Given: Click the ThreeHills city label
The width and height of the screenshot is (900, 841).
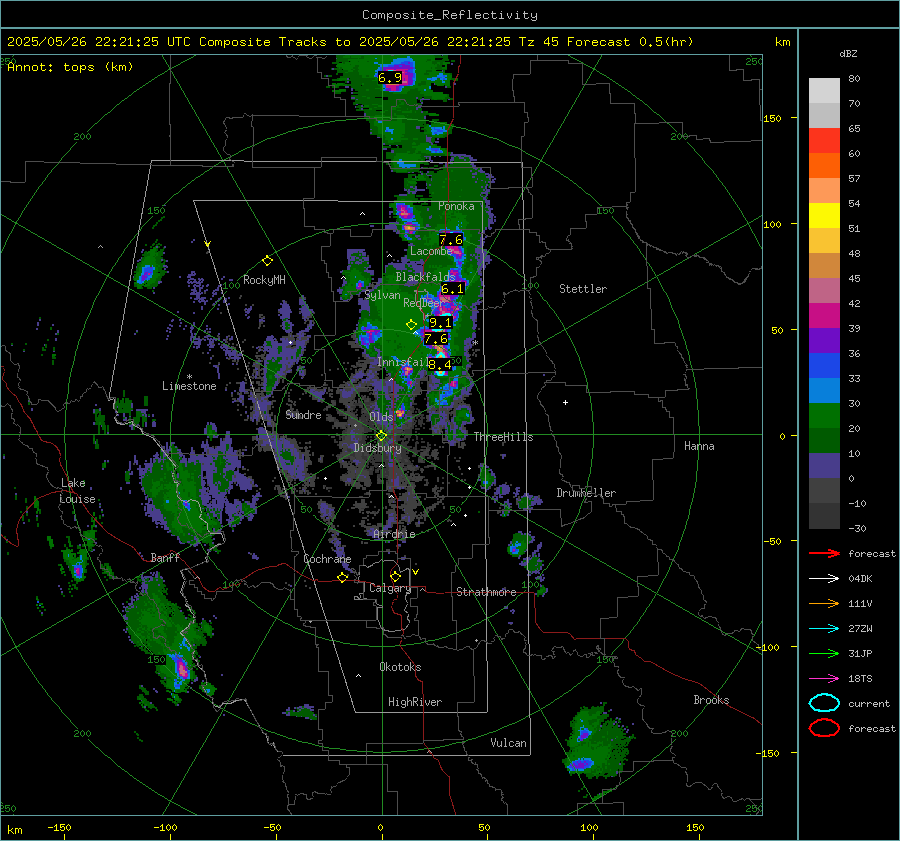Looking at the screenshot, I should tap(503, 437).
